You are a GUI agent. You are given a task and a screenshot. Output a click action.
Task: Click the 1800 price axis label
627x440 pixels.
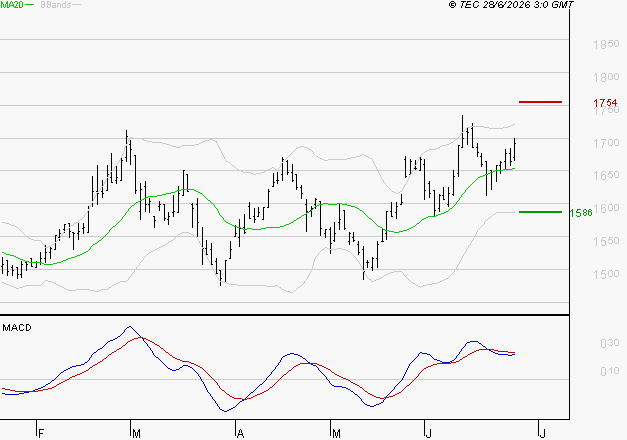click(606, 77)
